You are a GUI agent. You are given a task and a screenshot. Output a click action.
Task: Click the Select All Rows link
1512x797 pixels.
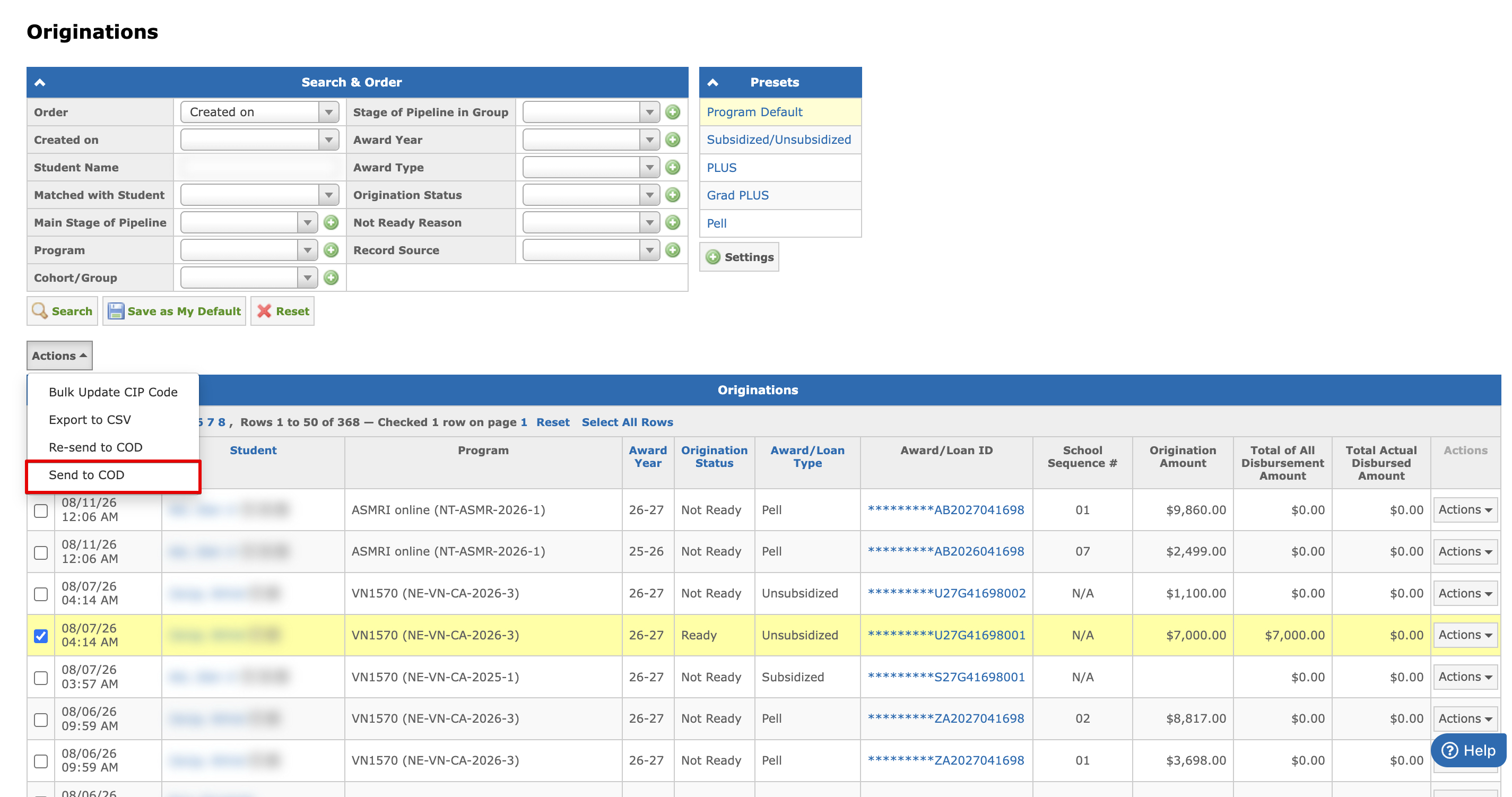click(x=627, y=422)
